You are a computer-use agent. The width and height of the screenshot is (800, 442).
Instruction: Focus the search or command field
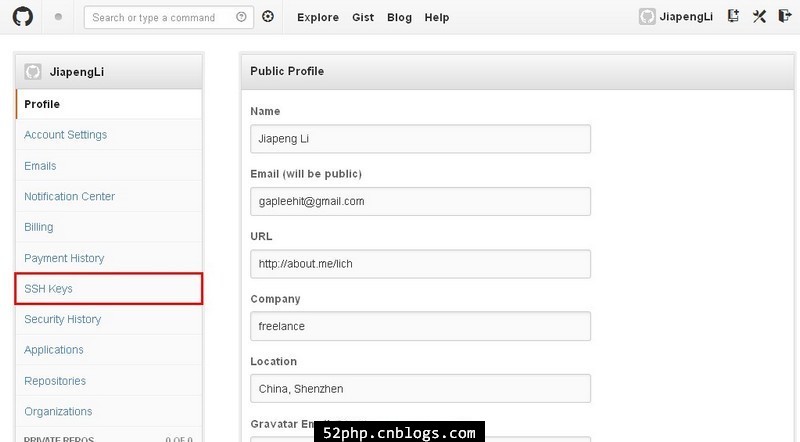tap(168, 17)
